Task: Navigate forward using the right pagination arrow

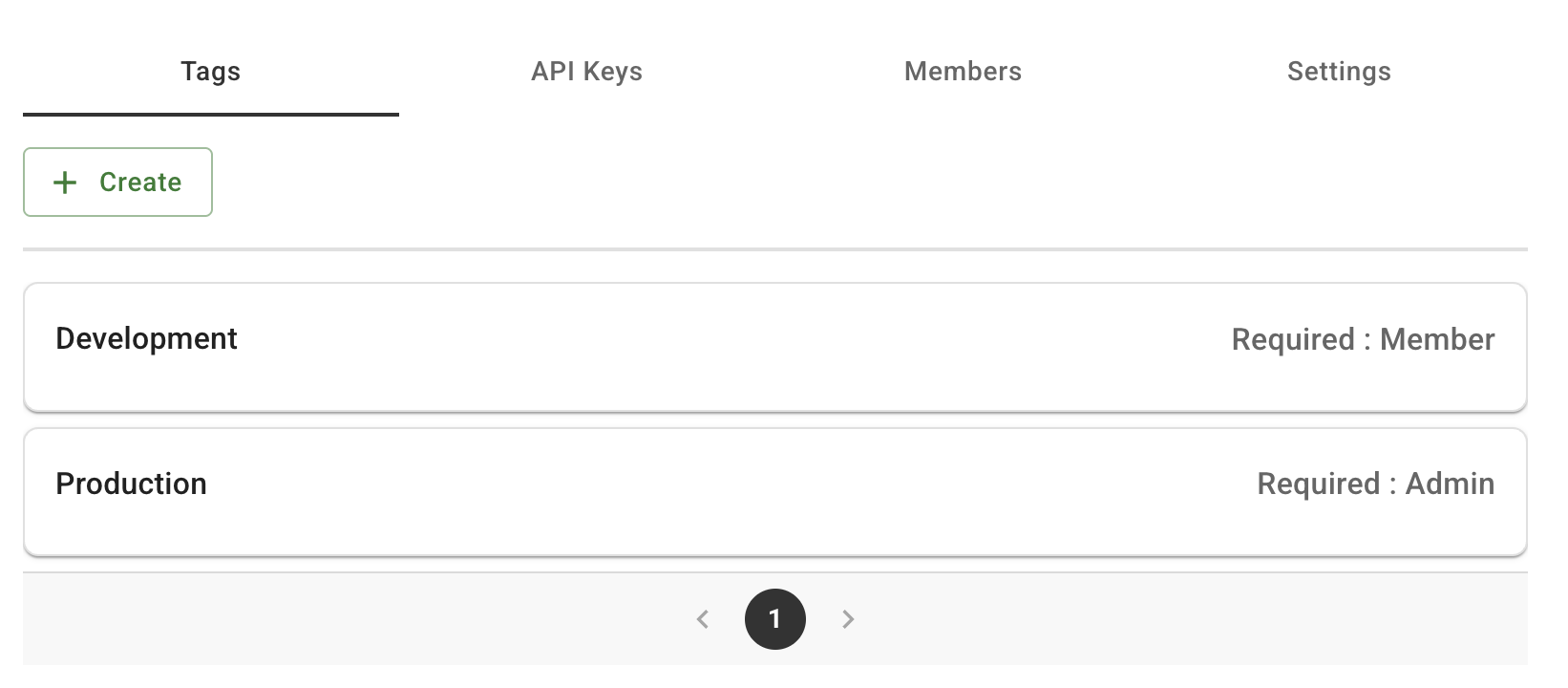Action: [848, 619]
